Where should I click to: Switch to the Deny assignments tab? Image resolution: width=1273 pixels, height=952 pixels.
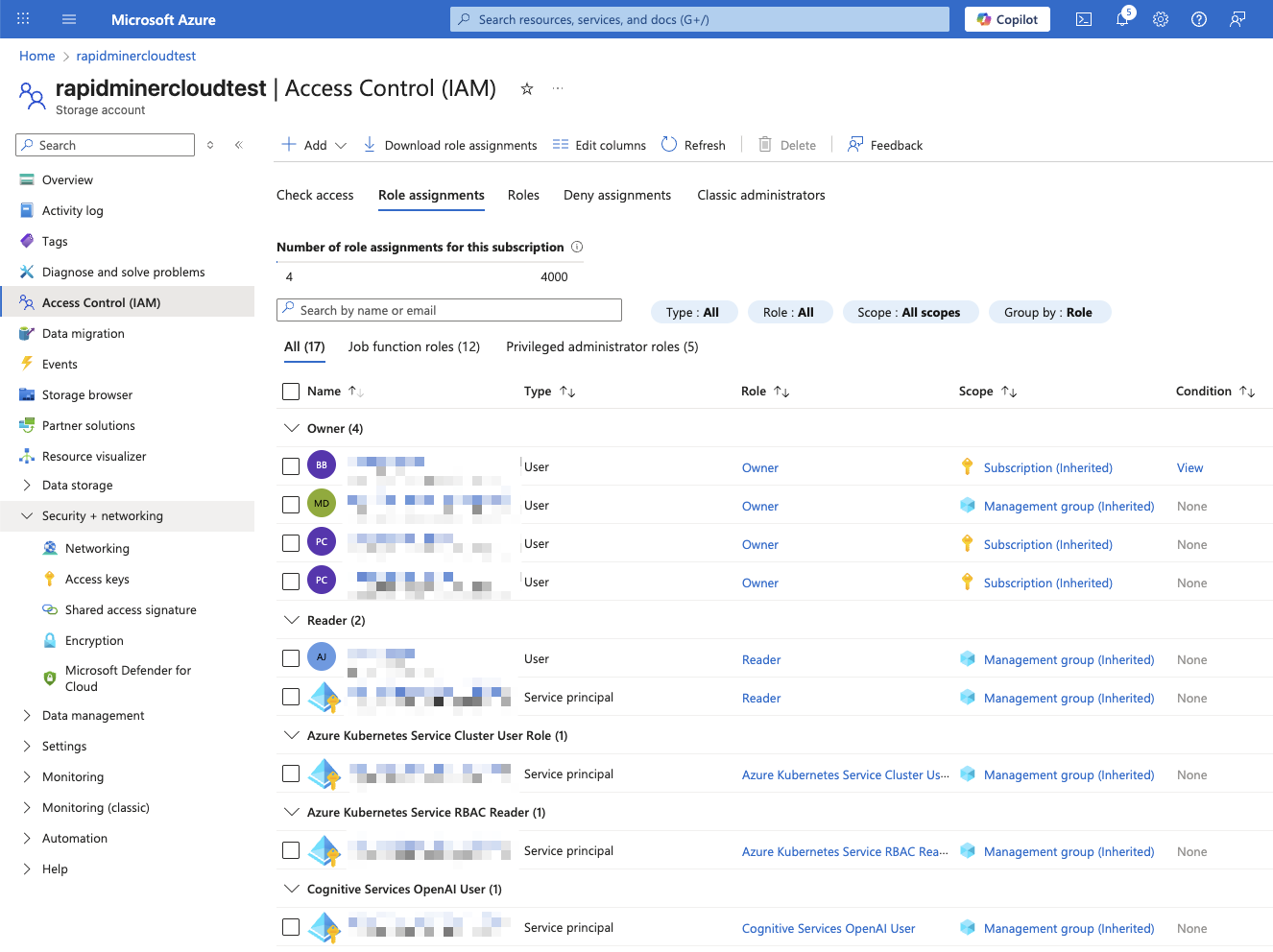pos(617,195)
